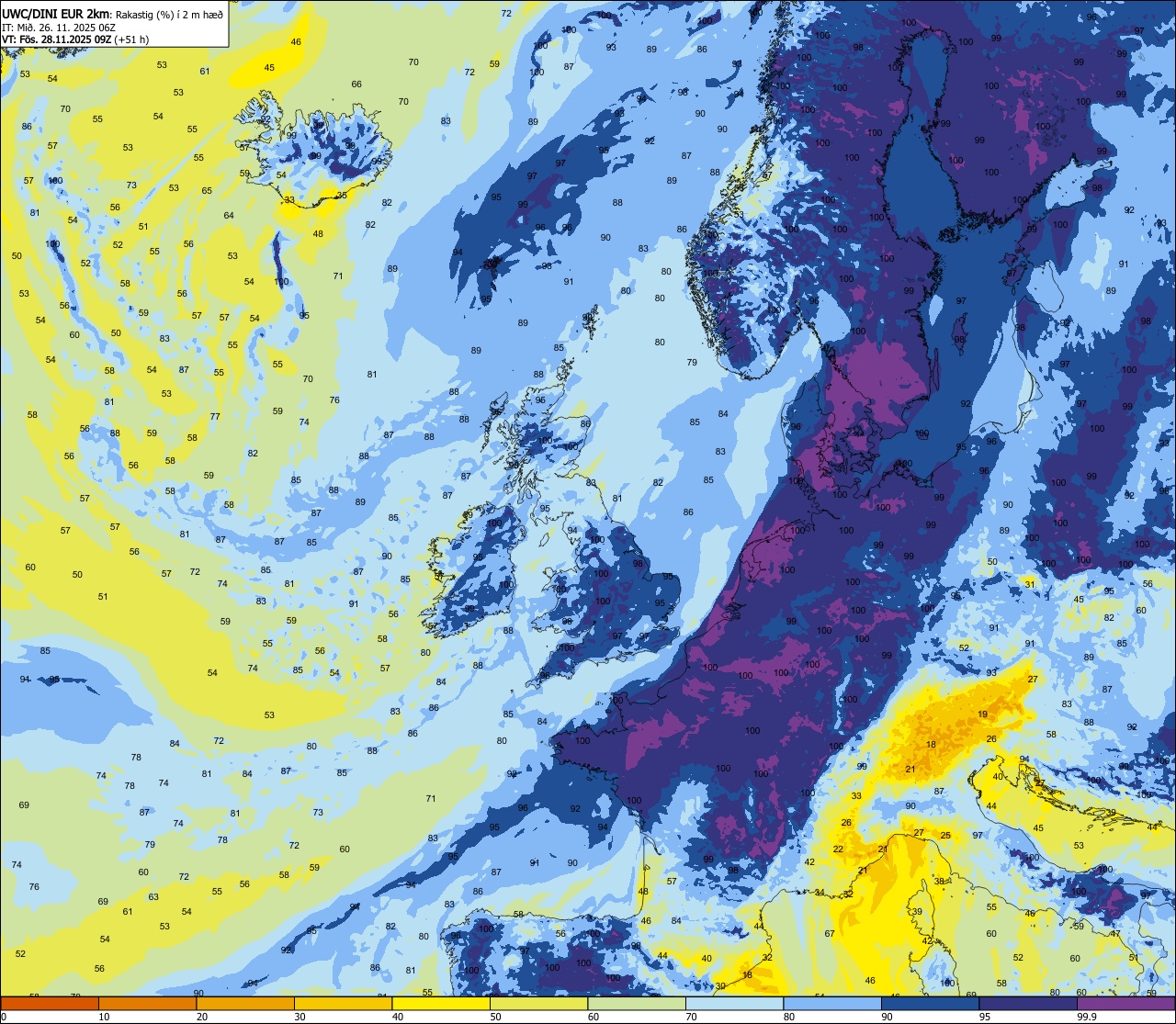Click the 80–90 medium blue legend swatch
The width and height of the screenshot is (1176, 1024).
tap(832, 1003)
